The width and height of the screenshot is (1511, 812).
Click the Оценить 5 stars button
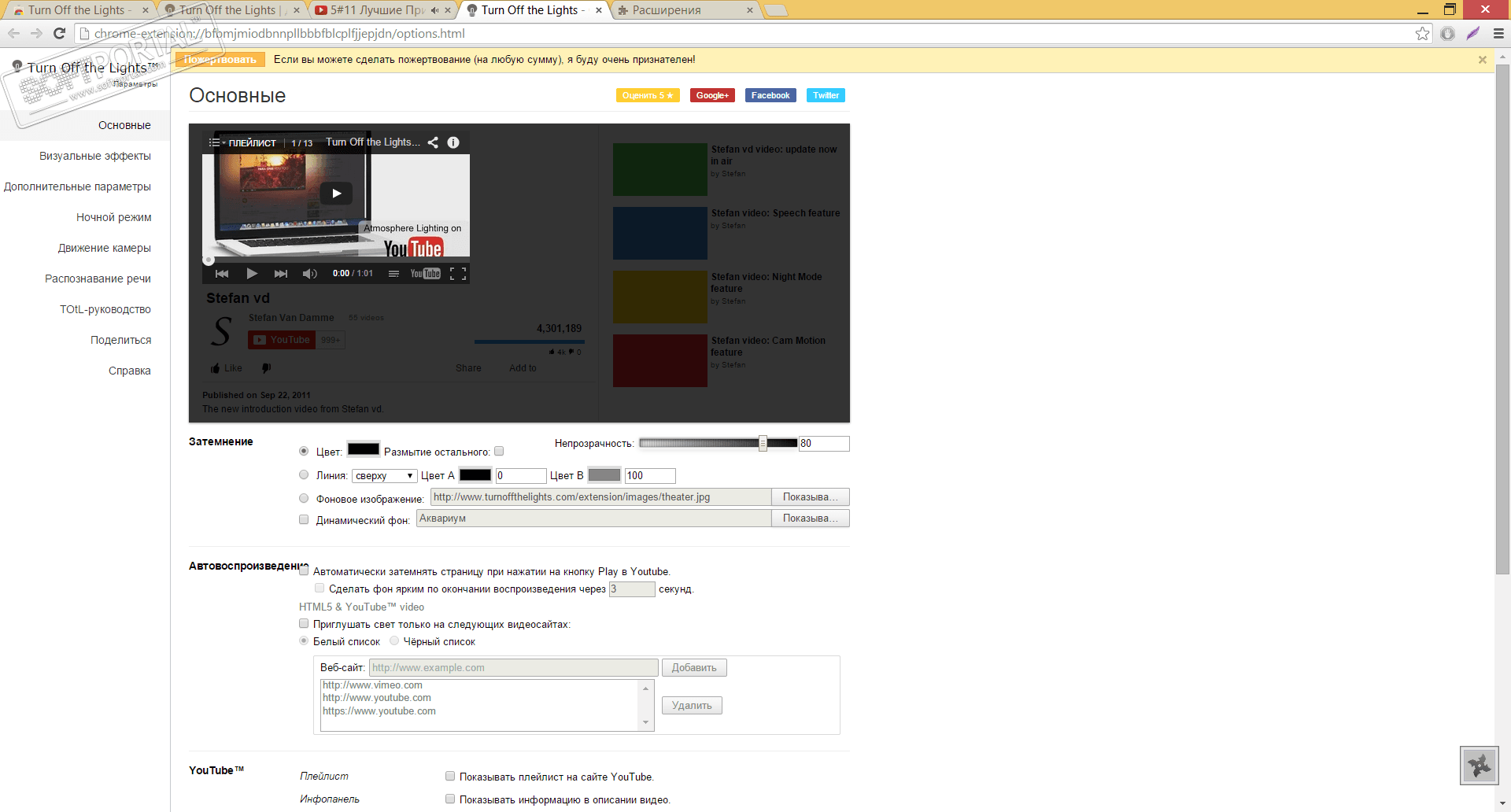647,95
